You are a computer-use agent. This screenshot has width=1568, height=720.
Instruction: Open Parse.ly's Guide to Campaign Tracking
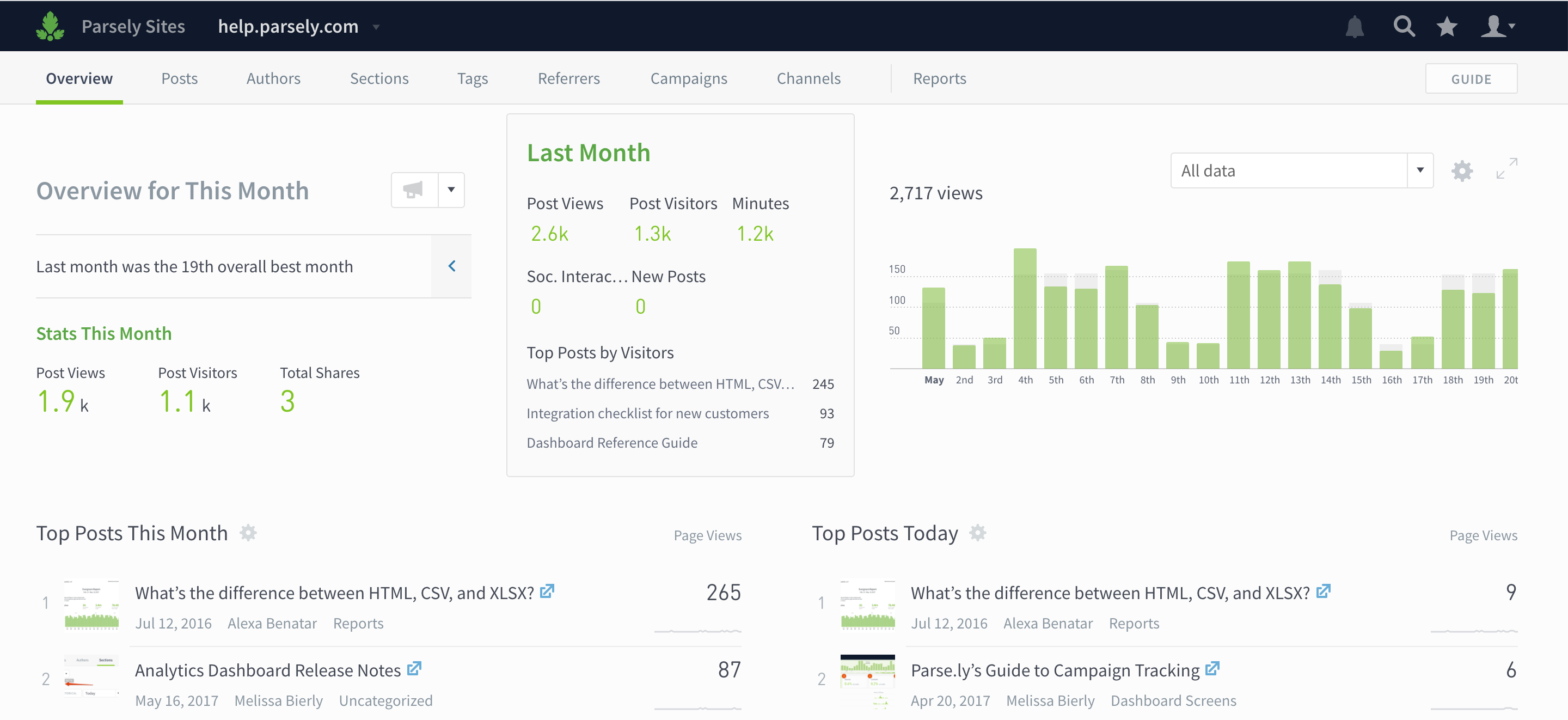pyautogui.click(x=1055, y=670)
